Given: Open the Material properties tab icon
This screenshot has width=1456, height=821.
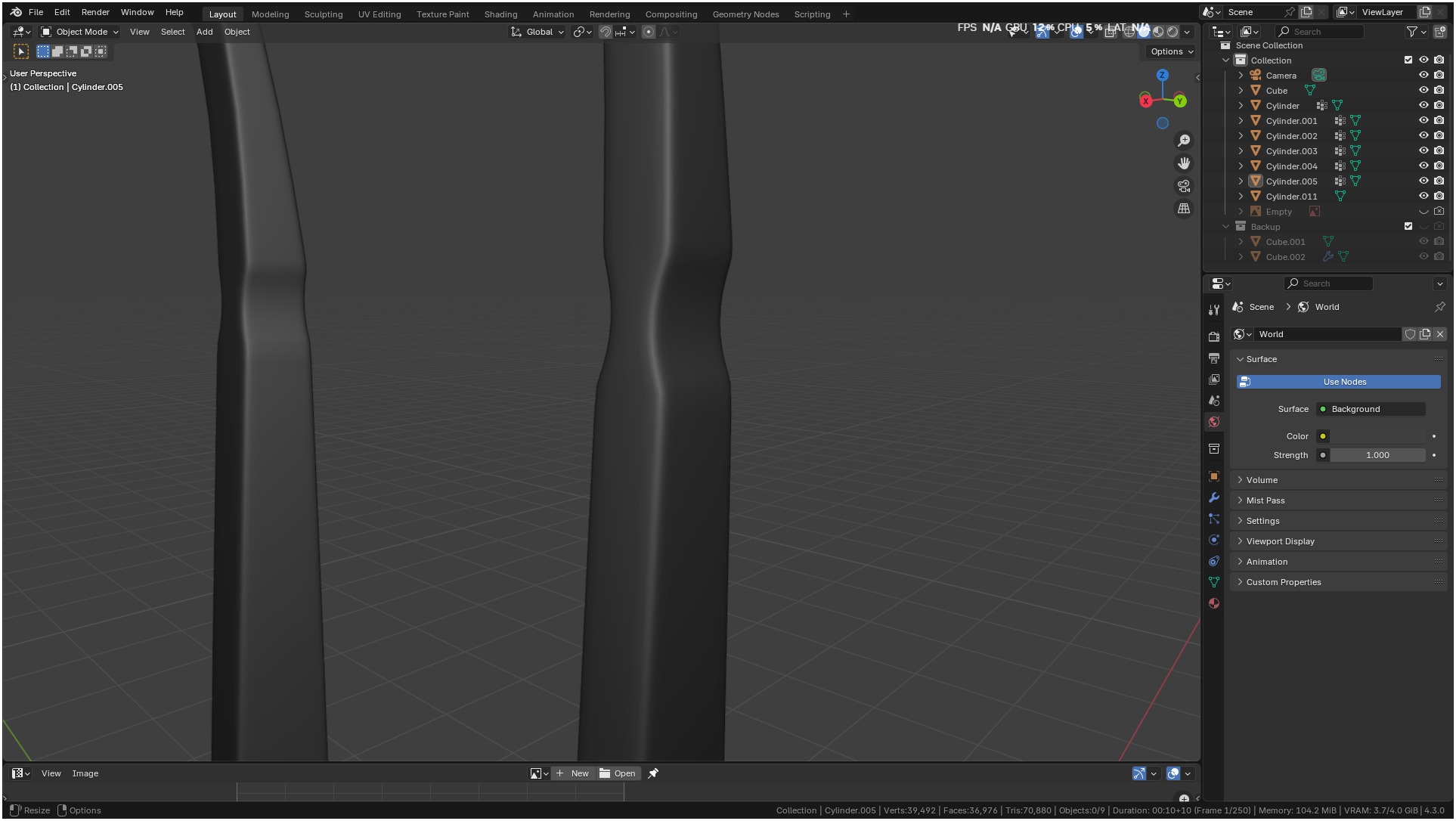Looking at the screenshot, I should (x=1214, y=603).
